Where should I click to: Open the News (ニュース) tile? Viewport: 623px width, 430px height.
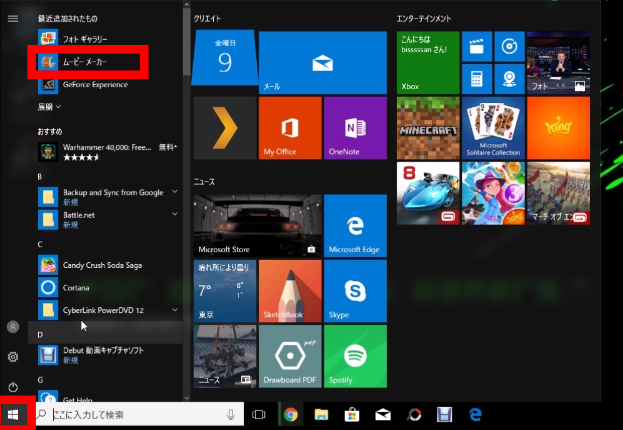point(225,356)
